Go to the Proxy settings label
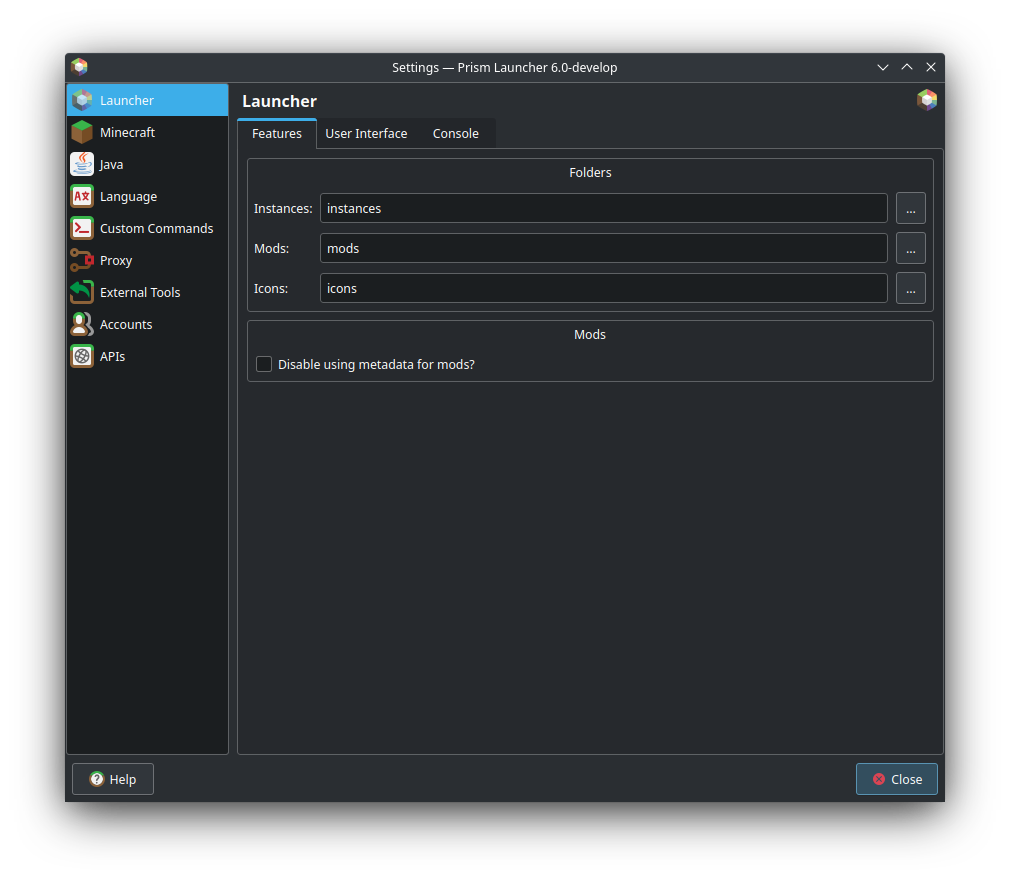The image size is (1010, 879). click(116, 260)
